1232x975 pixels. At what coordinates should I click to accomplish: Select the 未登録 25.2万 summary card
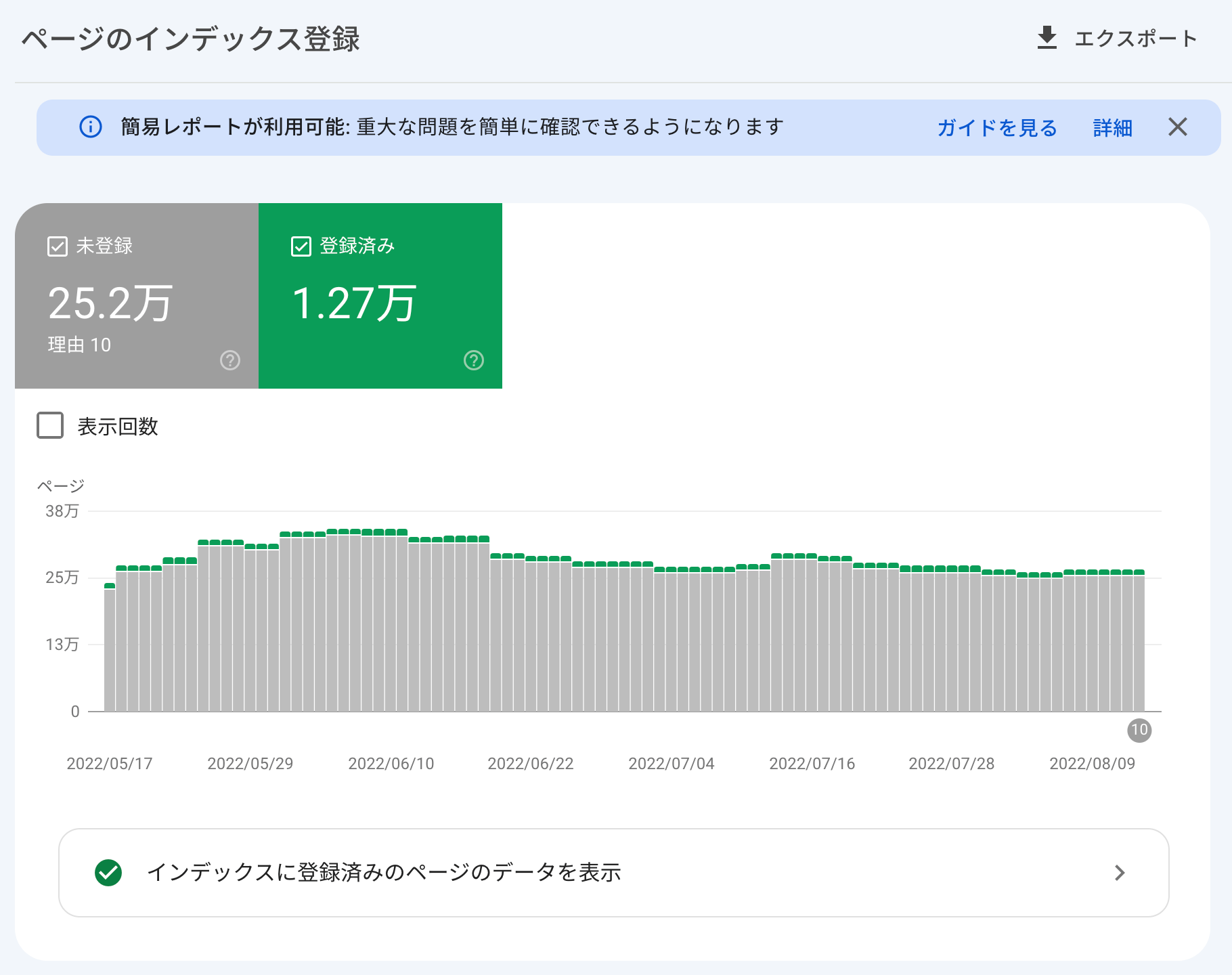coord(137,296)
